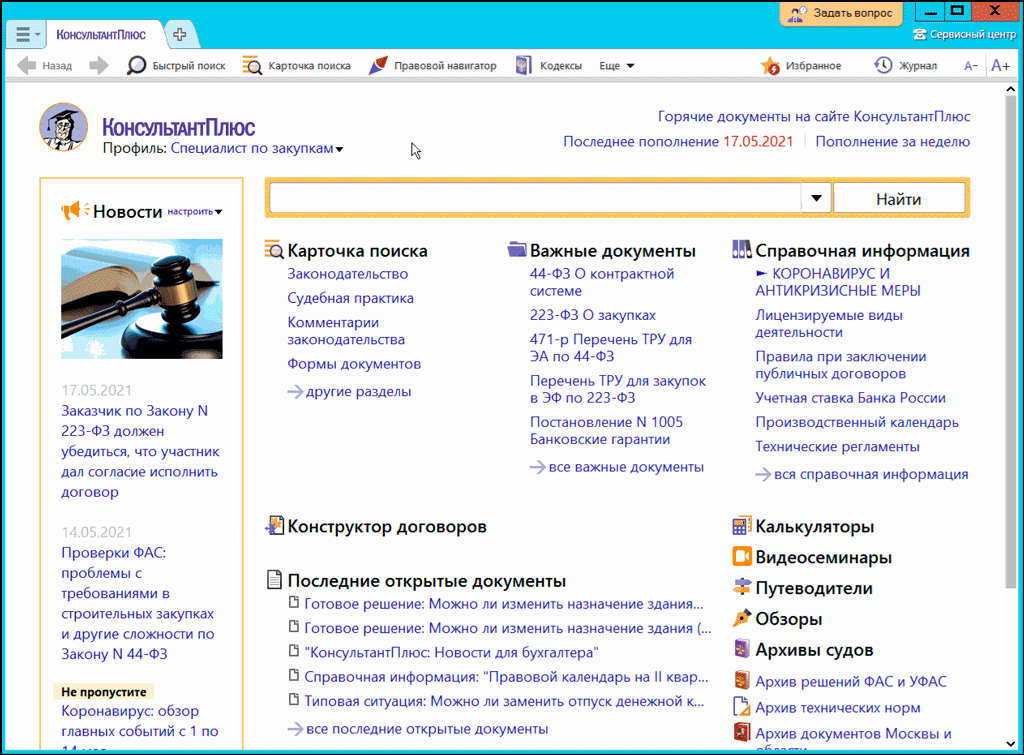
Task: Open 44-ФЗ О контрактной системе
Action: 602,282
